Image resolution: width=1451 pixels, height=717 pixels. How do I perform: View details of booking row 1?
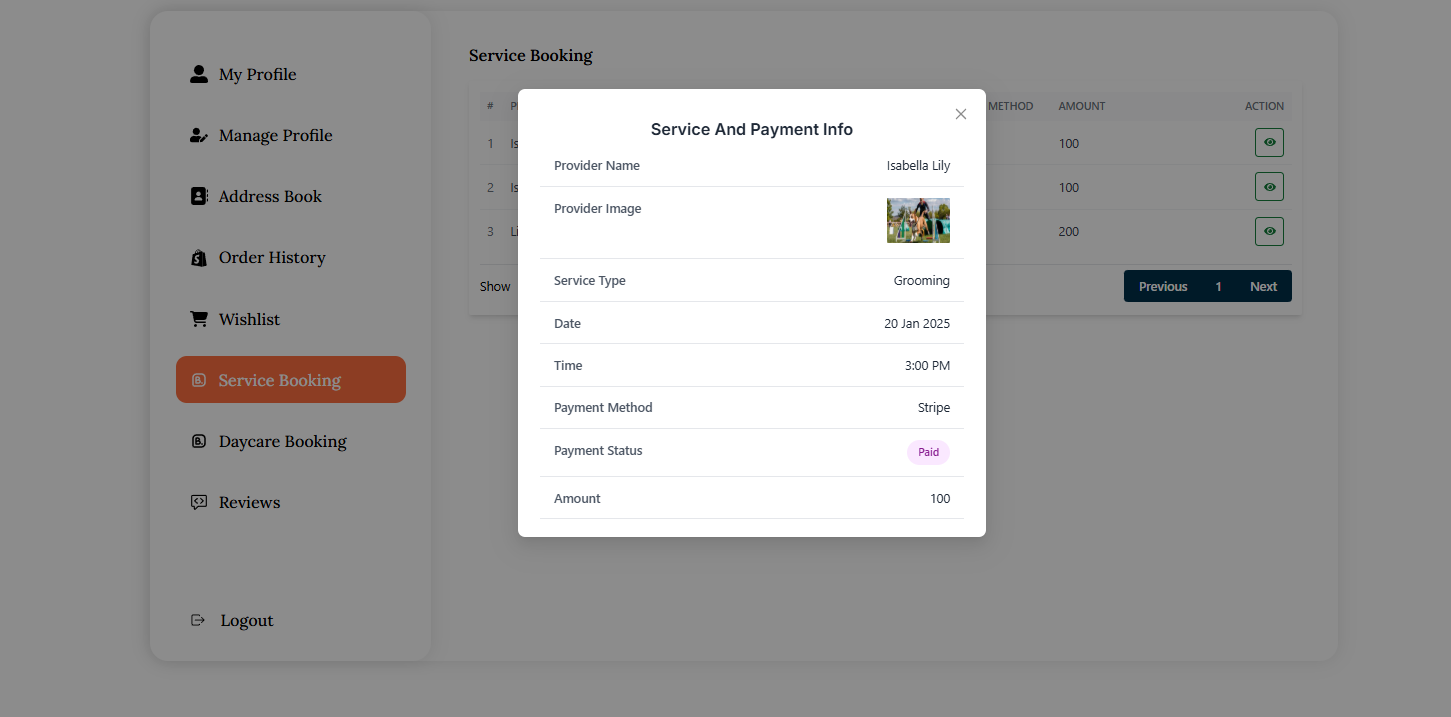(x=1269, y=143)
